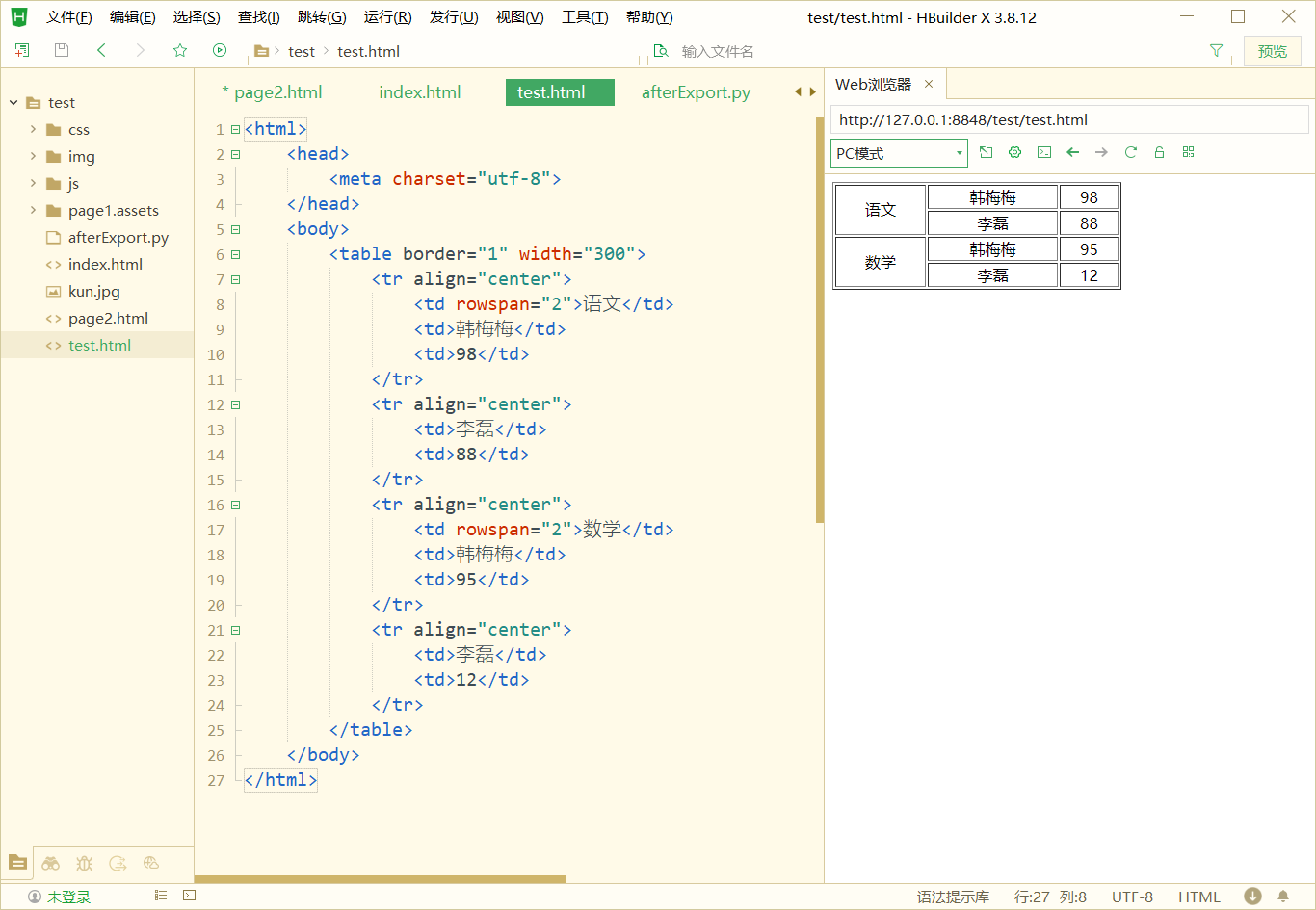The height and width of the screenshot is (910, 1316).
Task: Click the browser URL address field
Action: (x=1069, y=120)
